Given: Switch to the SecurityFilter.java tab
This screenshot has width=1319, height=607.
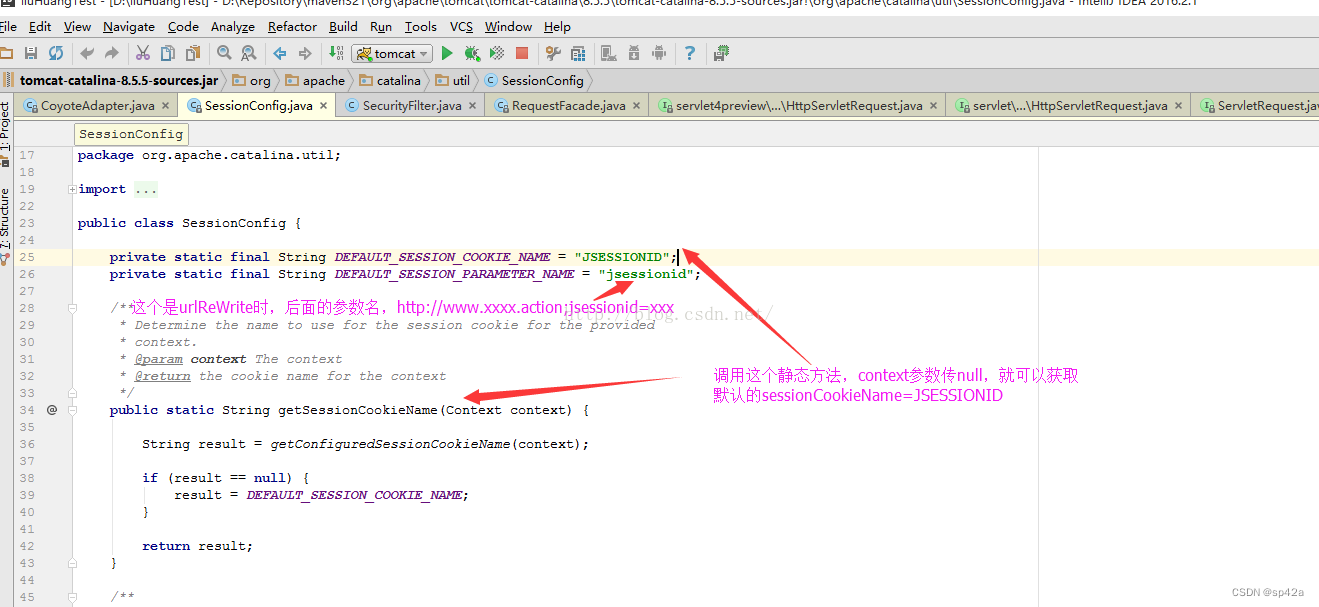Looking at the screenshot, I should click(x=412, y=105).
